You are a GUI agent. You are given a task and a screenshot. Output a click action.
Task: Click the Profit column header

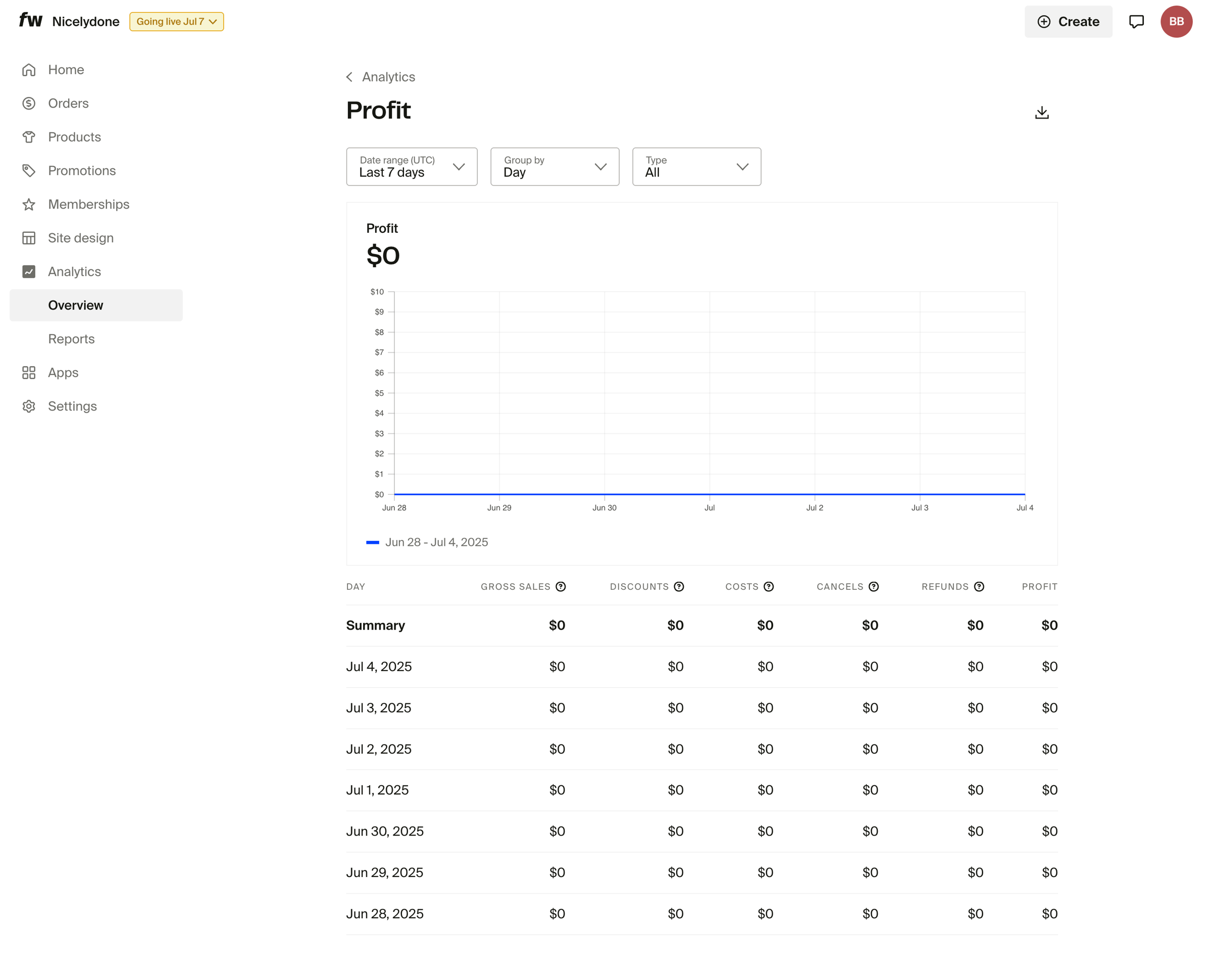pyautogui.click(x=1039, y=587)
